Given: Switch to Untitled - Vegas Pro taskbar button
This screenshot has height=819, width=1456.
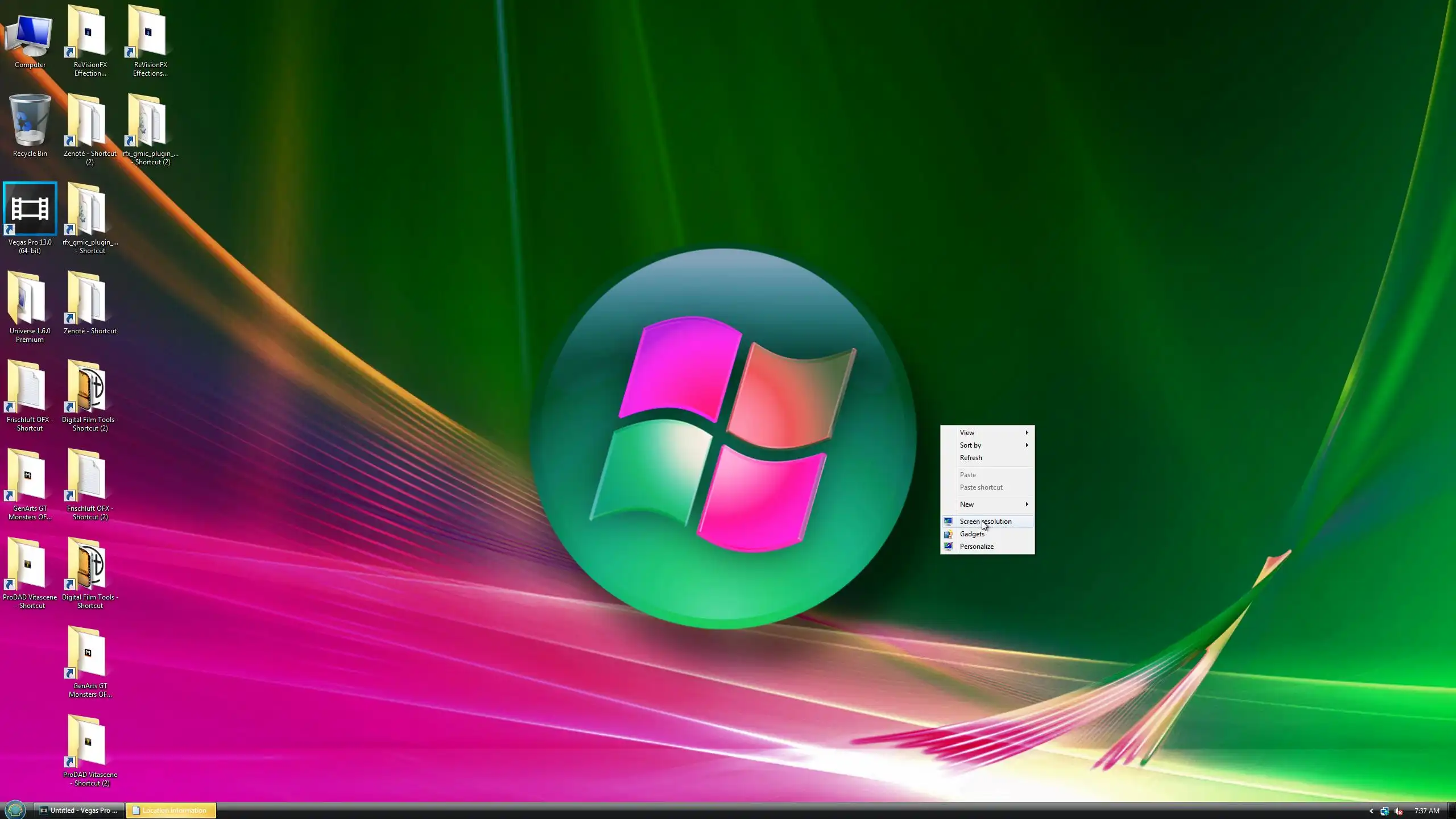Looking at the screenshot, I should click(79, 810).
